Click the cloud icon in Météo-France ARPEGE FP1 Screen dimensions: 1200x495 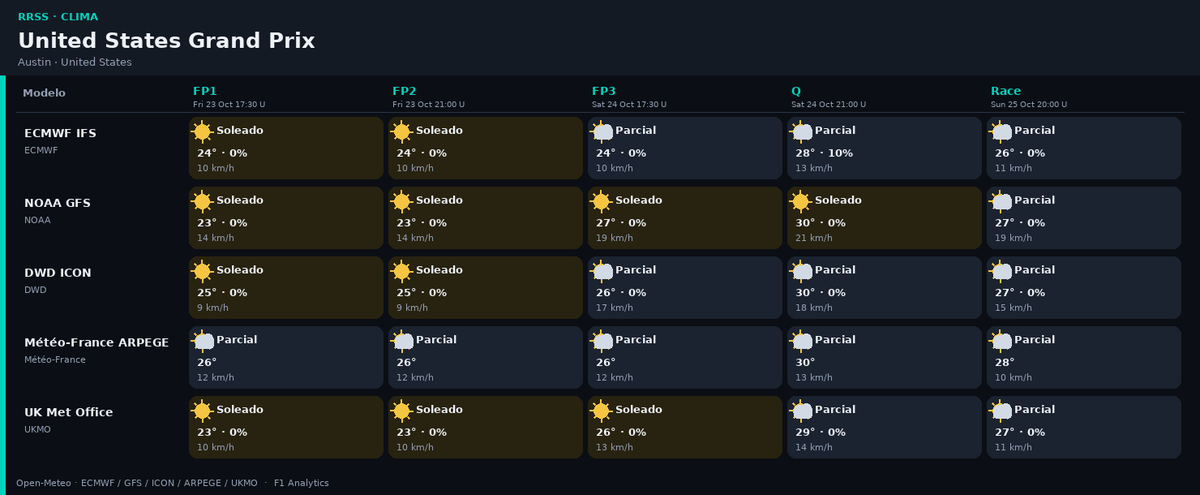[x=202, y=341]
